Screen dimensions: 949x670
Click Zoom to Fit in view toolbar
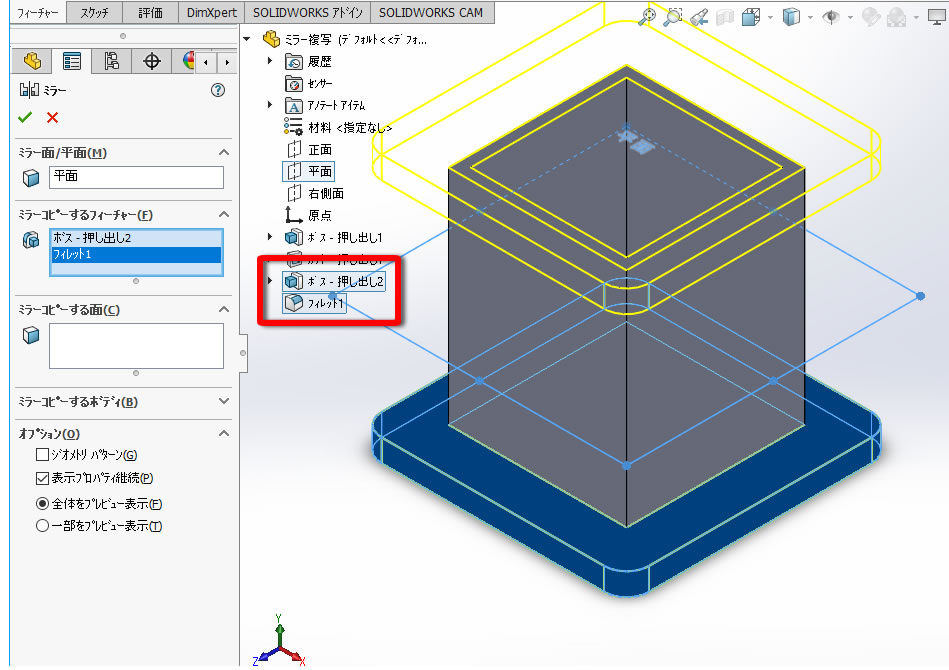pos(647,16)
